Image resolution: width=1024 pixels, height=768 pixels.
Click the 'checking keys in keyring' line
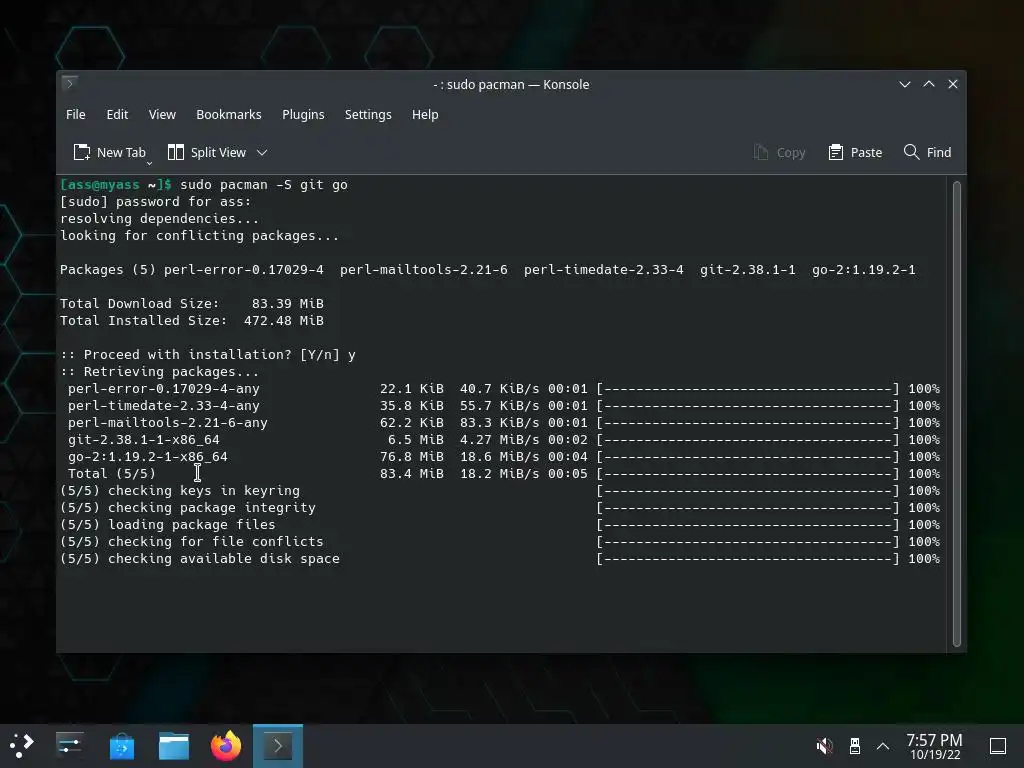pyautogui.click(x=500, y=490)
